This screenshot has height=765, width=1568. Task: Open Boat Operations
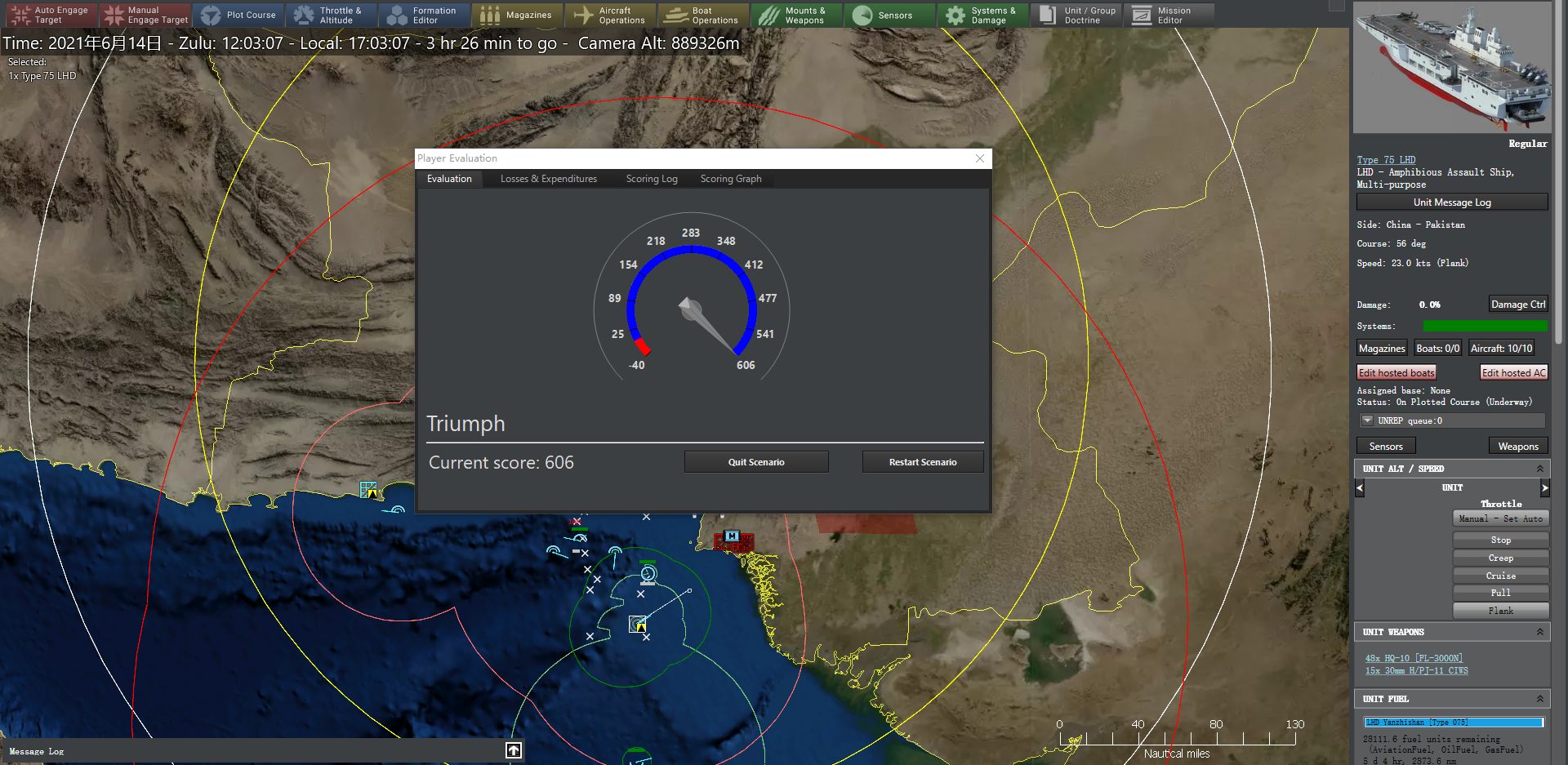[x=703, y=15]
